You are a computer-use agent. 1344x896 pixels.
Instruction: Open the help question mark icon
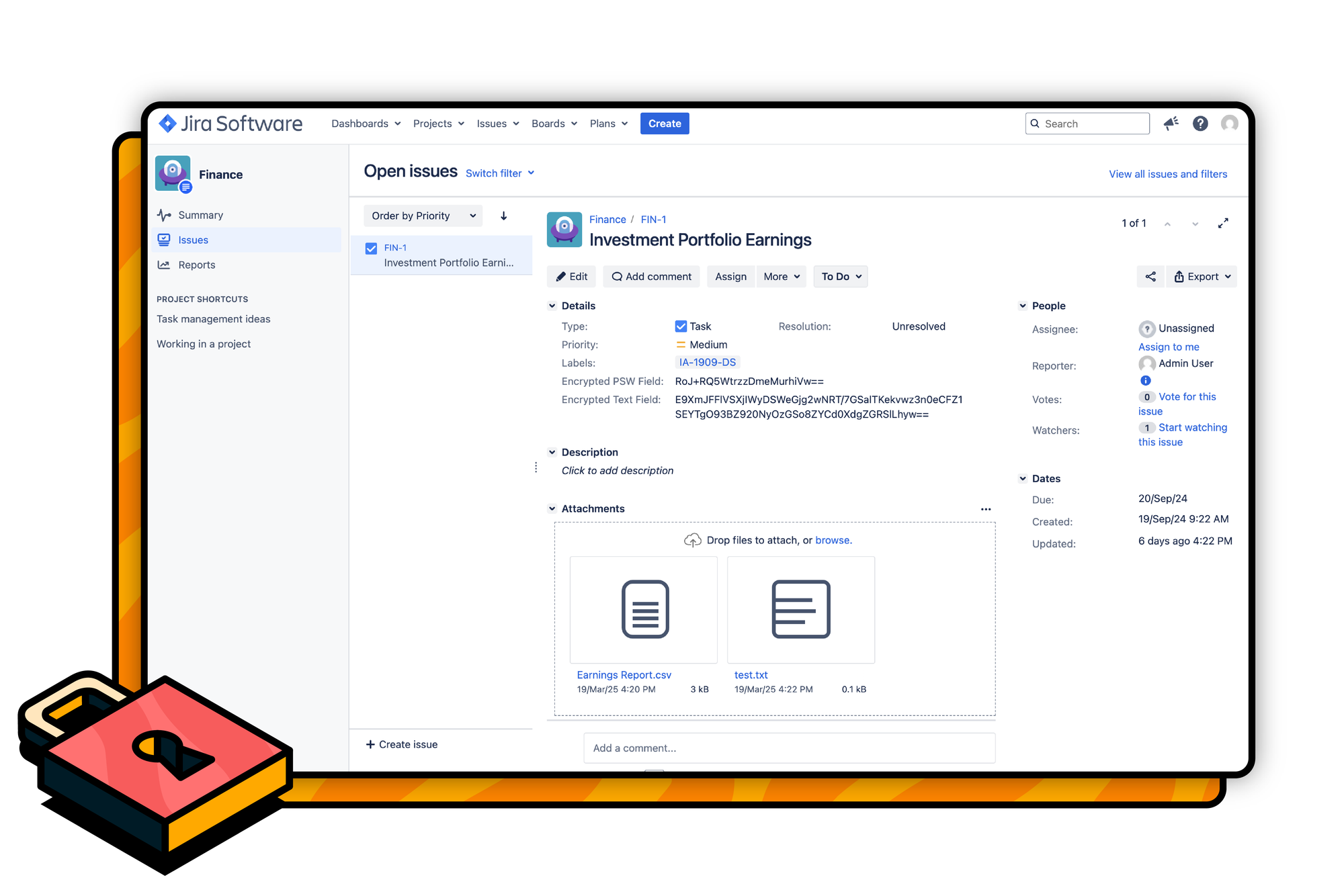[x=1200, y=124]
